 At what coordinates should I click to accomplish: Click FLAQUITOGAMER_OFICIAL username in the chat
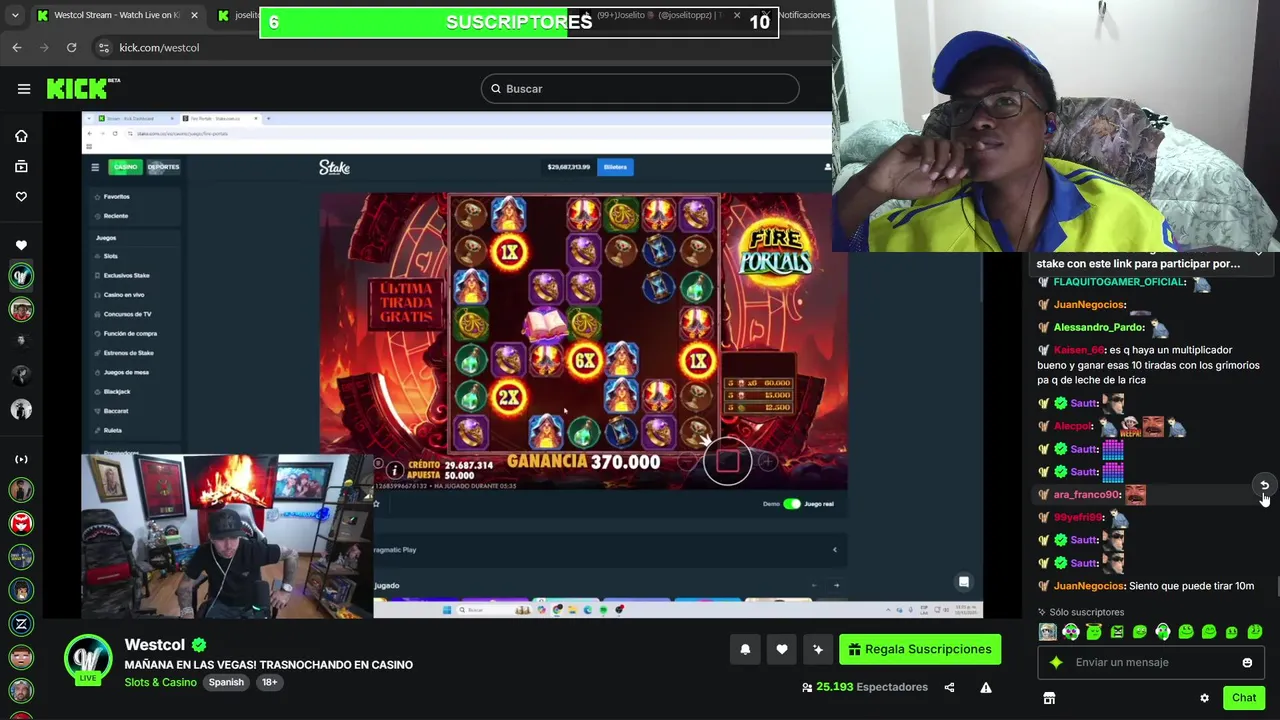1119,282
